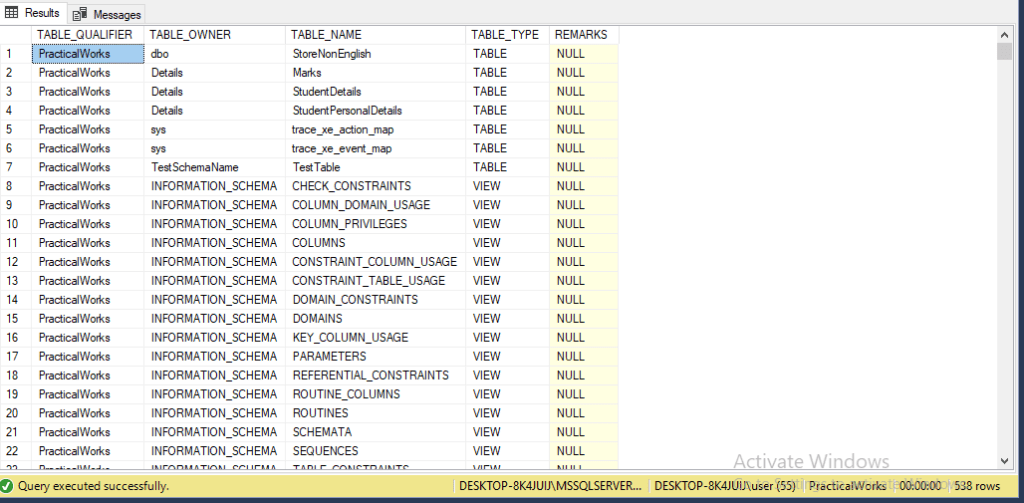The height and width of the screenshot is (503, 1024).
Task: Click the TestSchemaName owner cell
Action: pos(195,167)
